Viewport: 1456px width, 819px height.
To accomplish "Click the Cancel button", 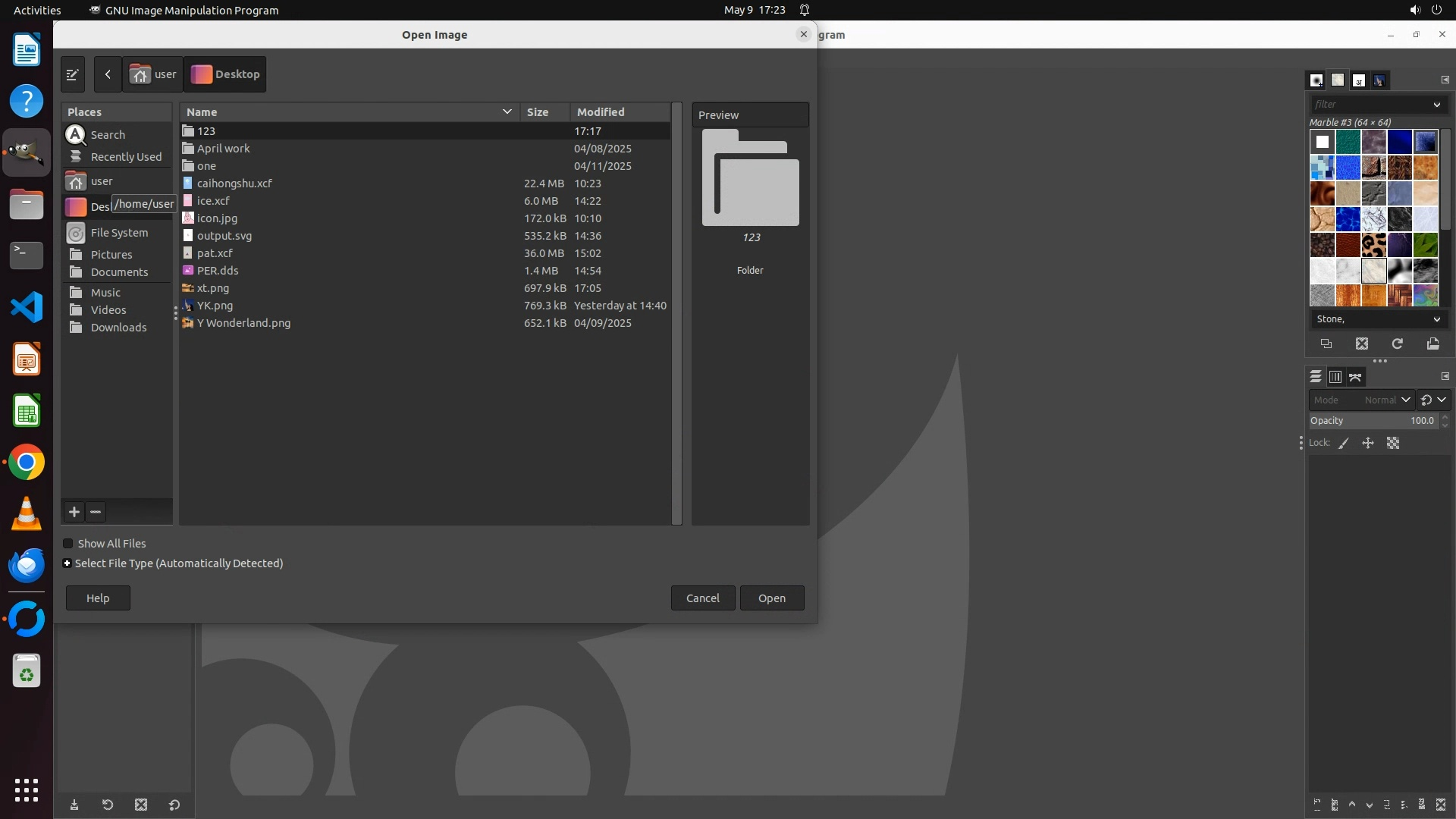I will pos(702,598).
